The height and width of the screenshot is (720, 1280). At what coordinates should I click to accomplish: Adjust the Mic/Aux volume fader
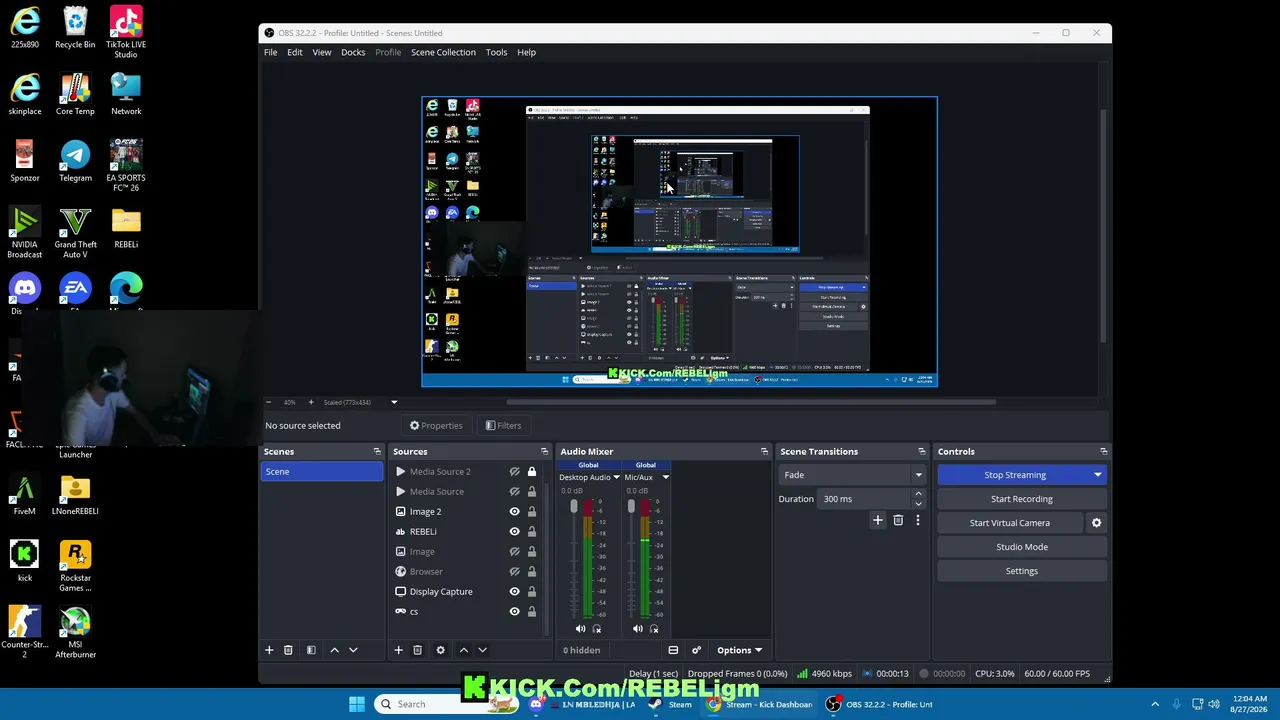631,506
